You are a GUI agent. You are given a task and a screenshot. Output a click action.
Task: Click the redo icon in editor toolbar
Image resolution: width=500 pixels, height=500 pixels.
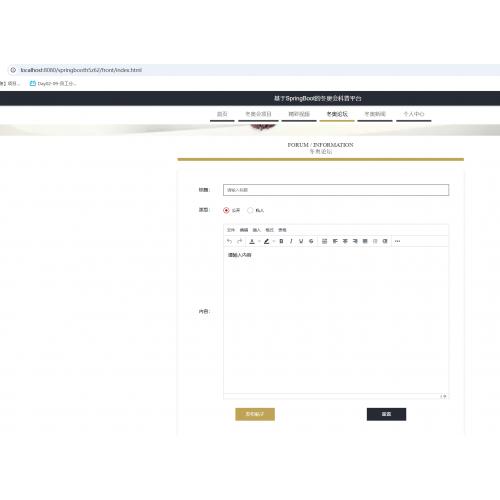pyautogui.click(x=239, y=241)
